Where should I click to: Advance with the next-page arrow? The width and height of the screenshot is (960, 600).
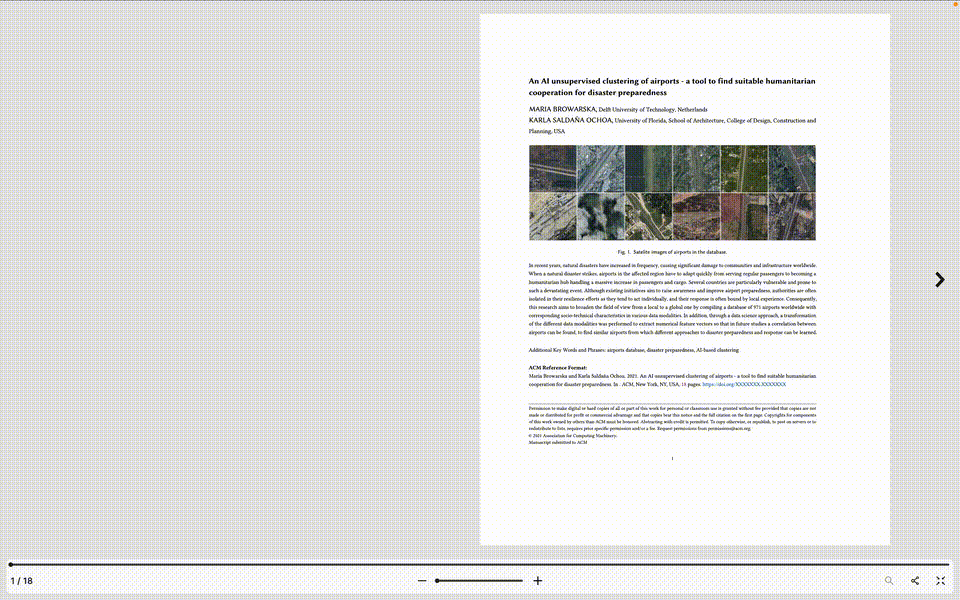tap(938, 280)
